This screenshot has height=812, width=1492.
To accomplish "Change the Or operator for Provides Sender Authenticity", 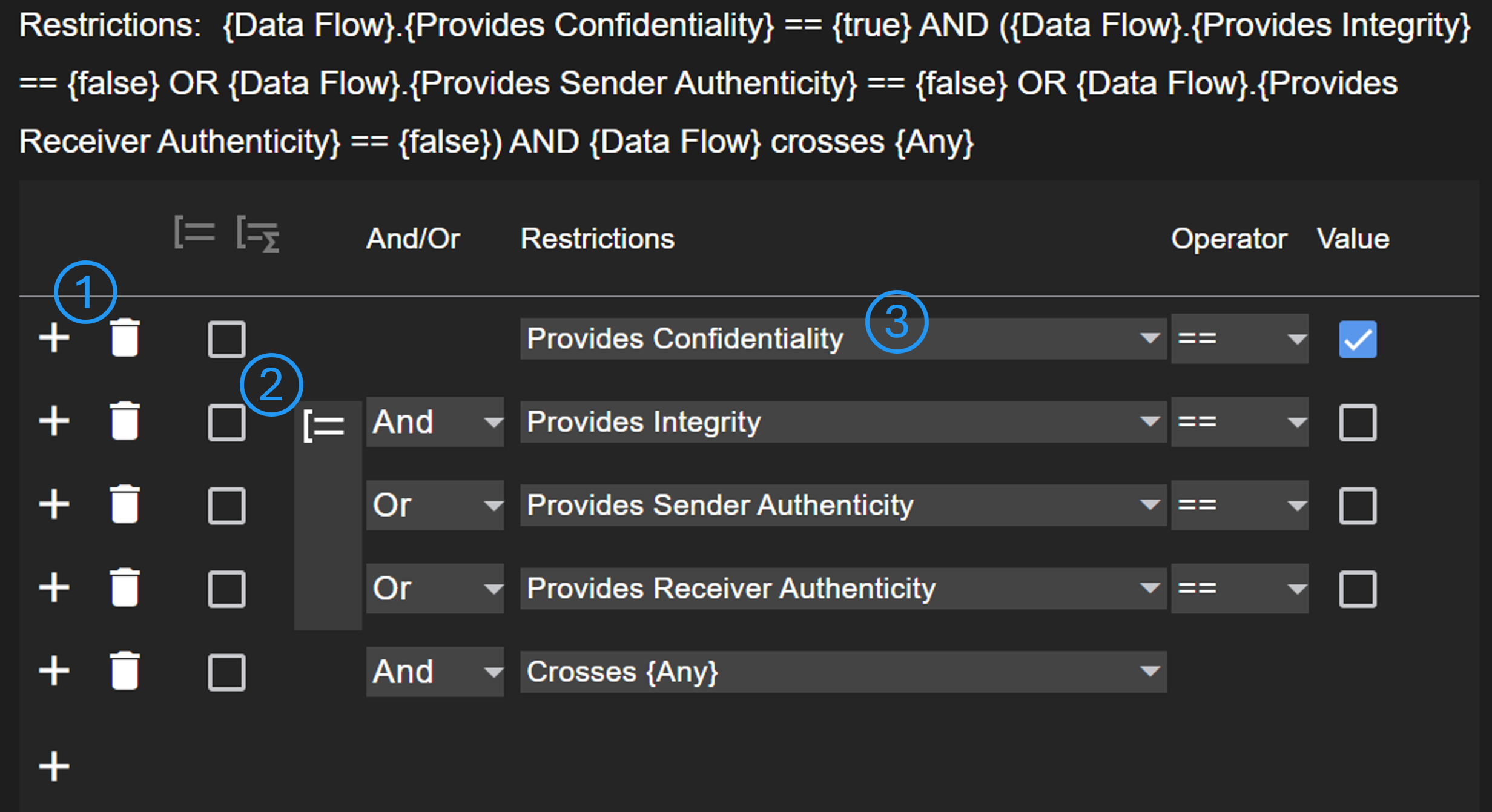I will [x=435, y=506].
